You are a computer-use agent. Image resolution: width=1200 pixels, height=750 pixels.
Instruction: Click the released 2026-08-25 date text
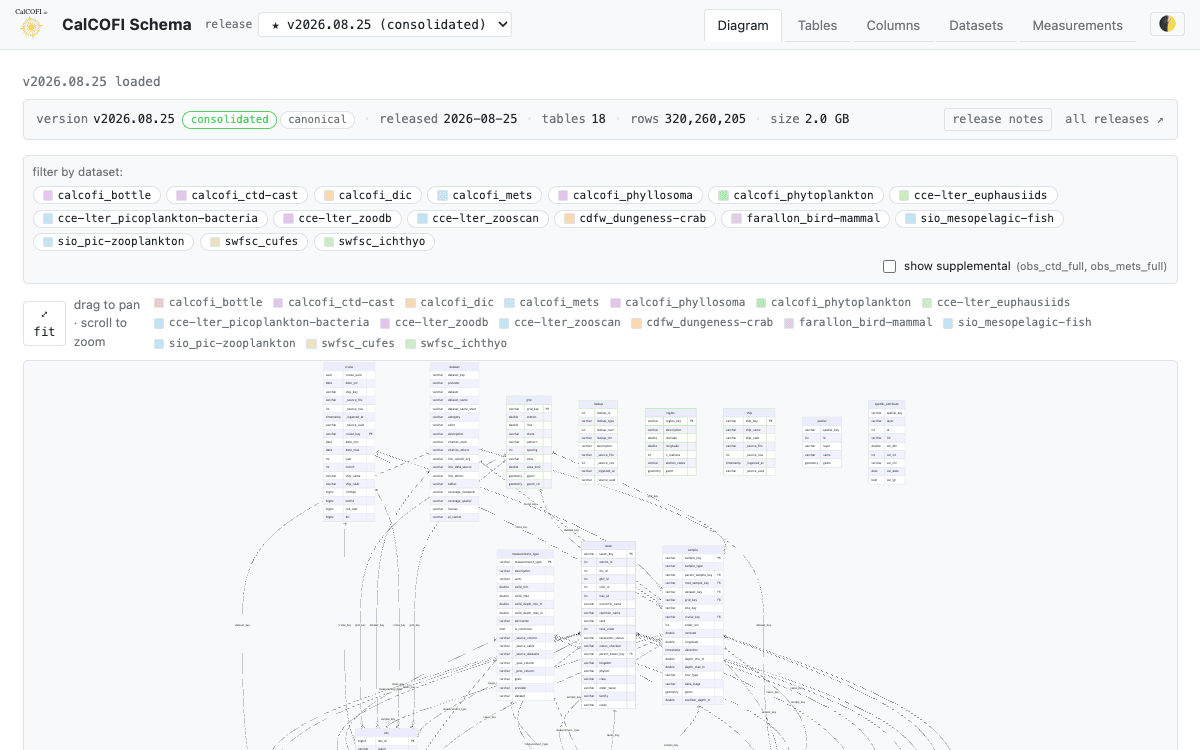pyautogui.click(x=448, y=119)
